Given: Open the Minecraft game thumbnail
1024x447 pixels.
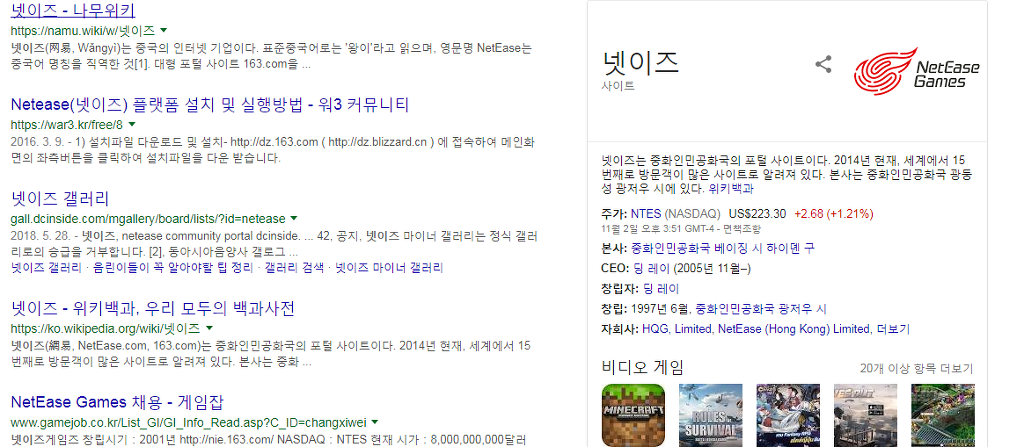Looking at the screenshot, I should 633,416.
